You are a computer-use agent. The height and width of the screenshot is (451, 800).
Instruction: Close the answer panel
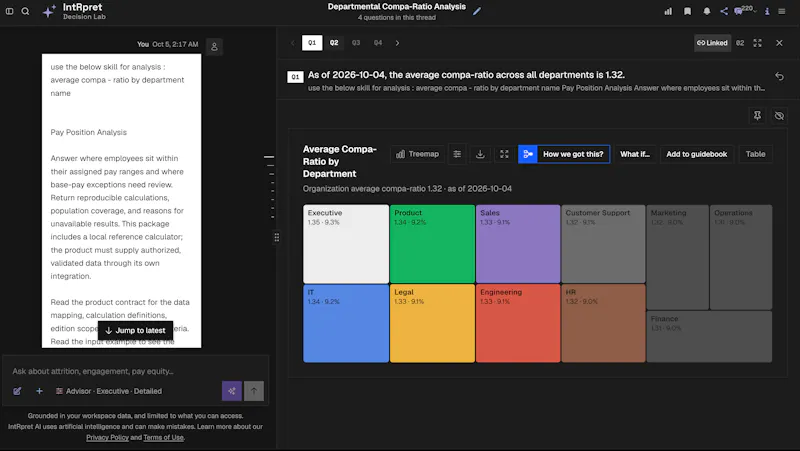click(x=779, y=43)
